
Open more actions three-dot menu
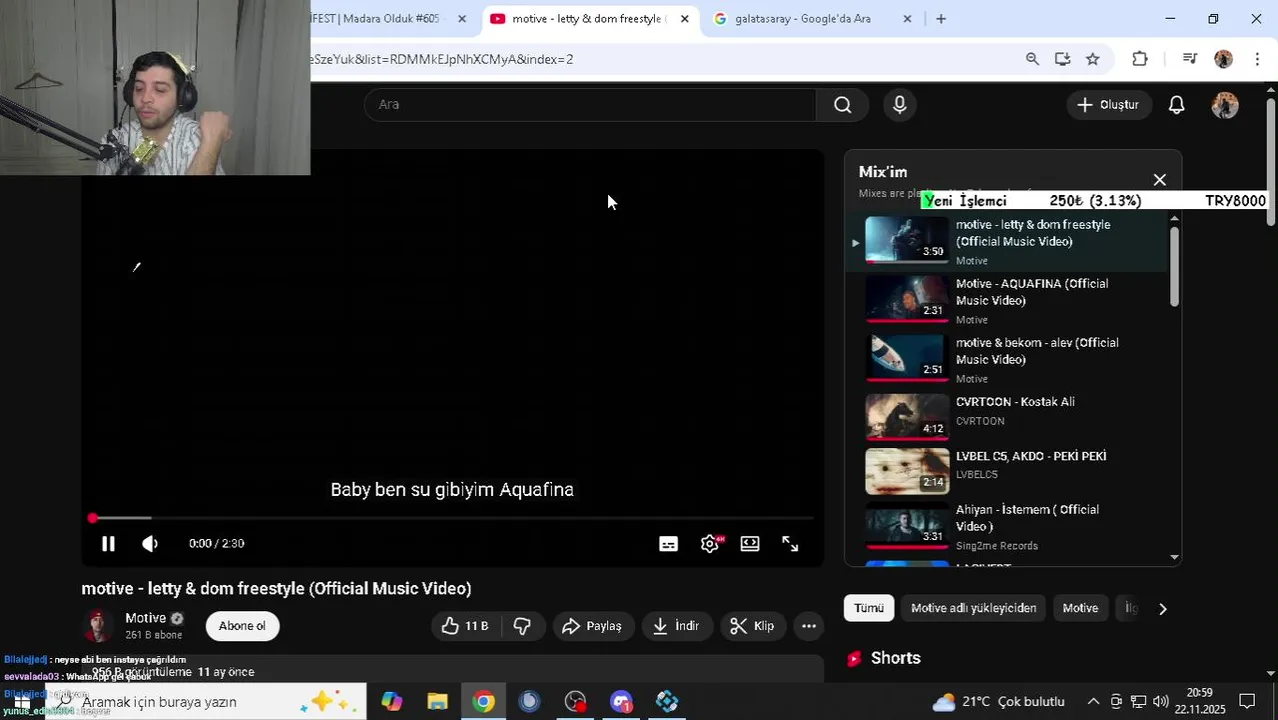tap(809, 626)
